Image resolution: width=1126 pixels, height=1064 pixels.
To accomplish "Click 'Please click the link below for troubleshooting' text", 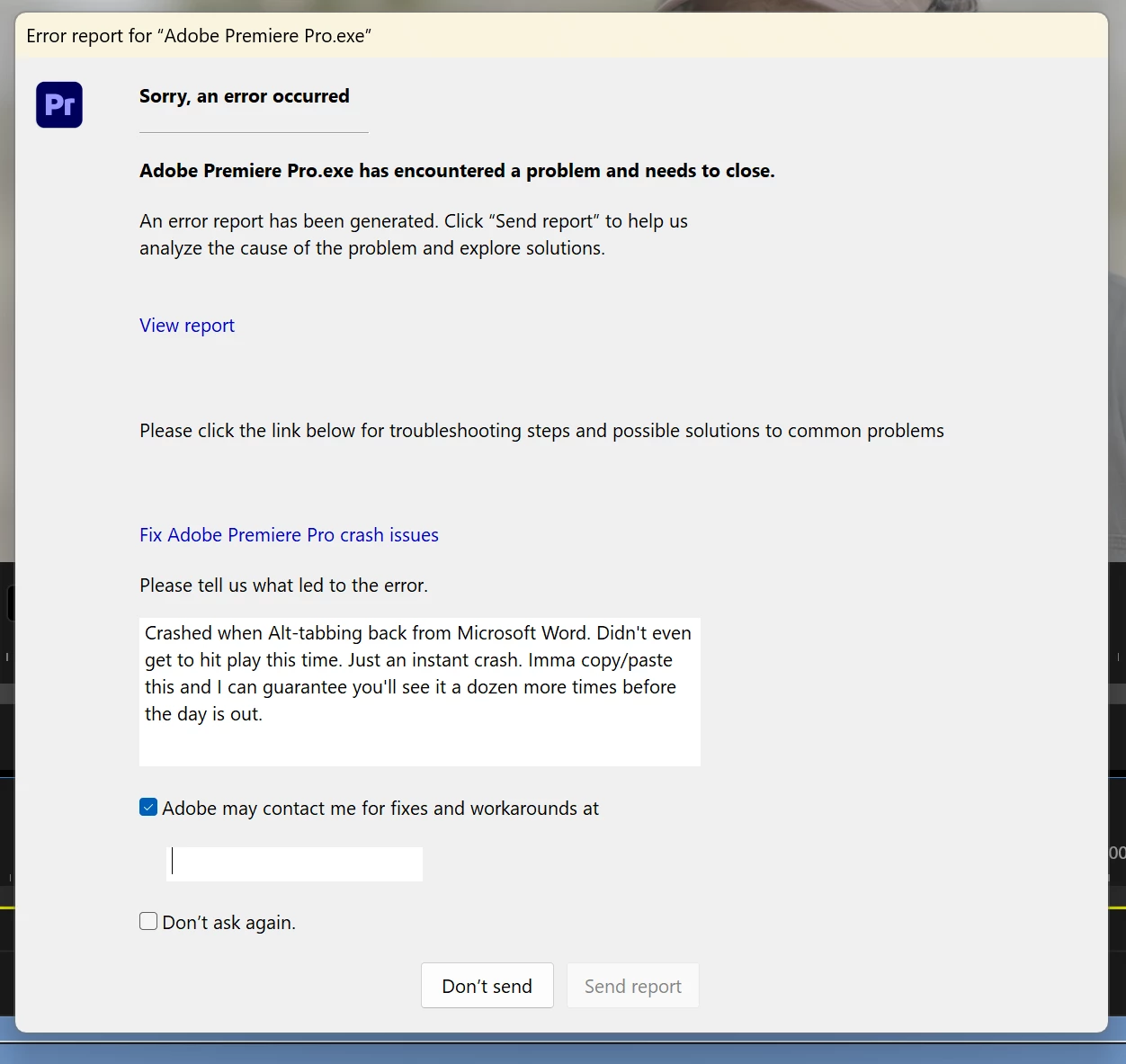I will [541, 431].
